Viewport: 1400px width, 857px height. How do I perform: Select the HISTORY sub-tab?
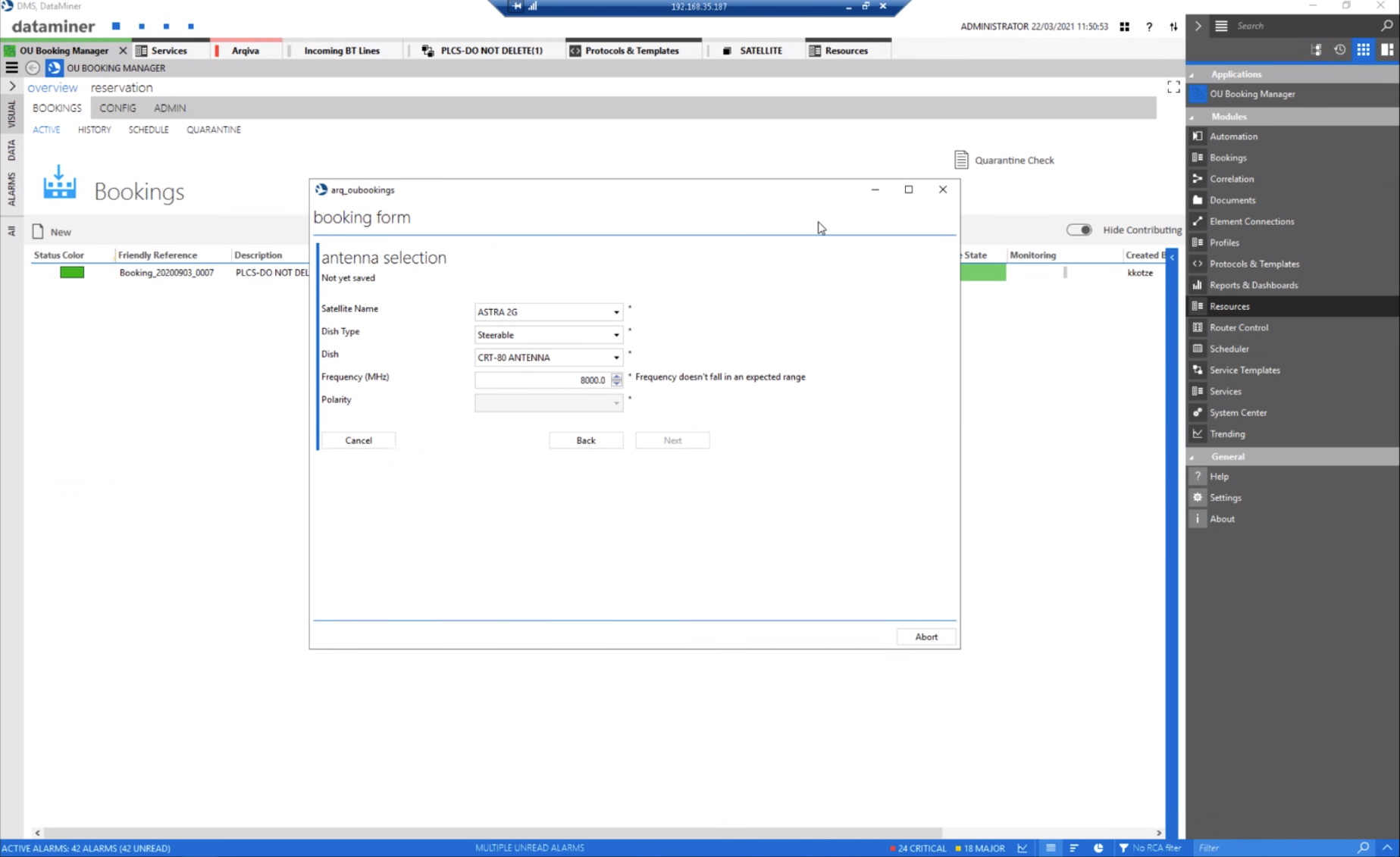click(94, 130)
